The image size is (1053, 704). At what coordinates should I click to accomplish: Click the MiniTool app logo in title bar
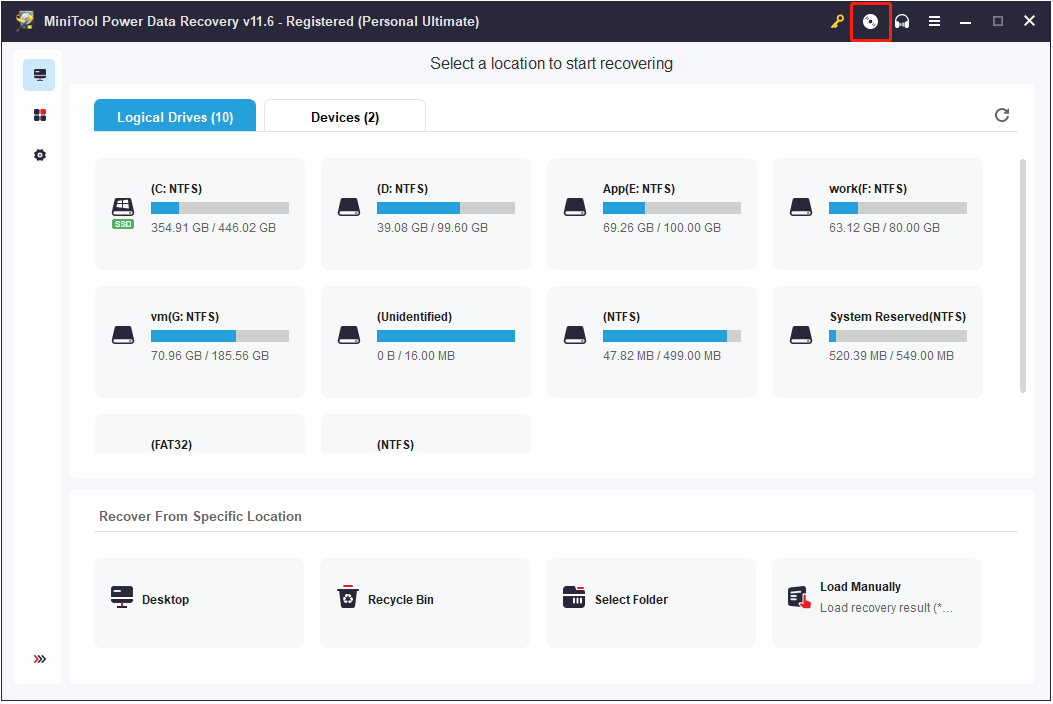click(x=25, y=21)
